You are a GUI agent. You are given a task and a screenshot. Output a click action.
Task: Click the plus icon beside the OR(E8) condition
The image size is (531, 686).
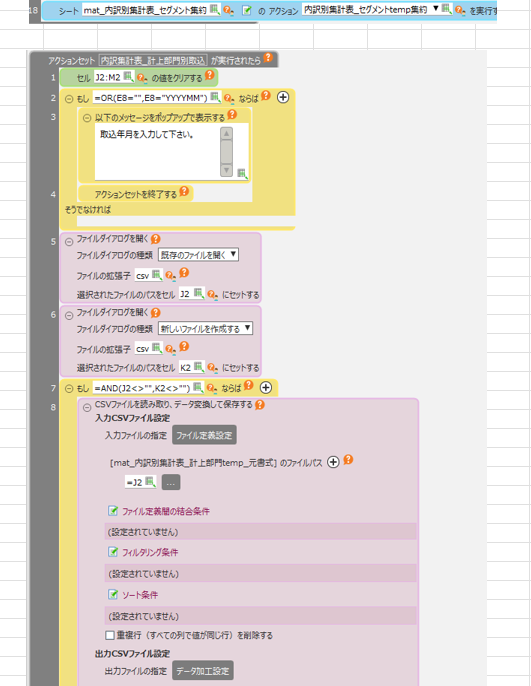[x=283, y=97]
